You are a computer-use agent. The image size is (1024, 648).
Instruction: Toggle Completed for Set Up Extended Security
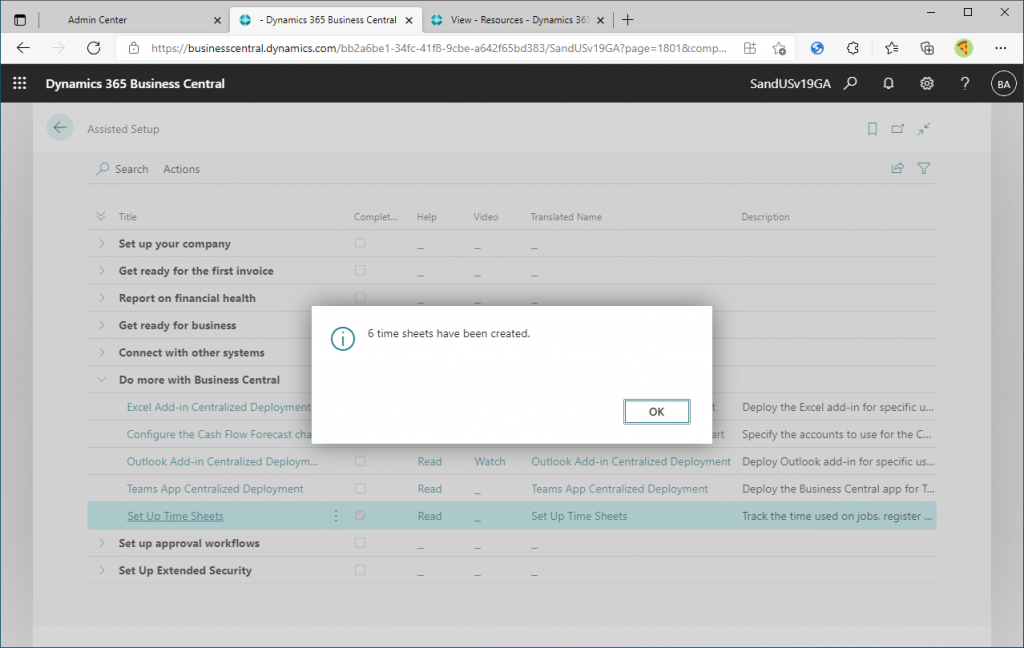[x=360, y=570]
